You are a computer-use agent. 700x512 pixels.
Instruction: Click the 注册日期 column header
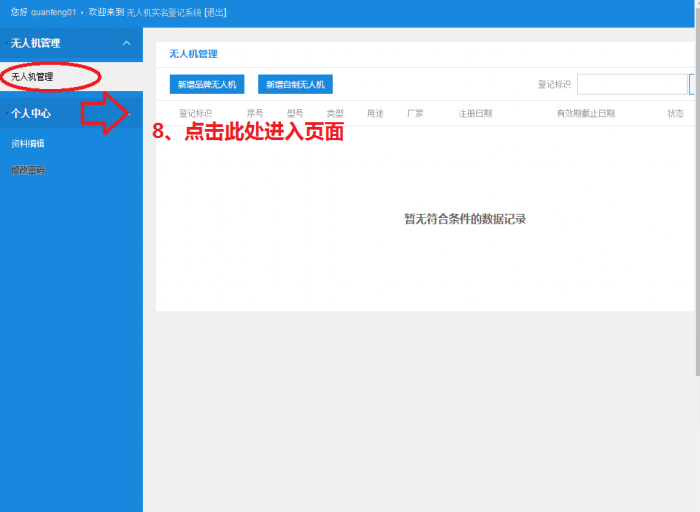pos(475,113)
